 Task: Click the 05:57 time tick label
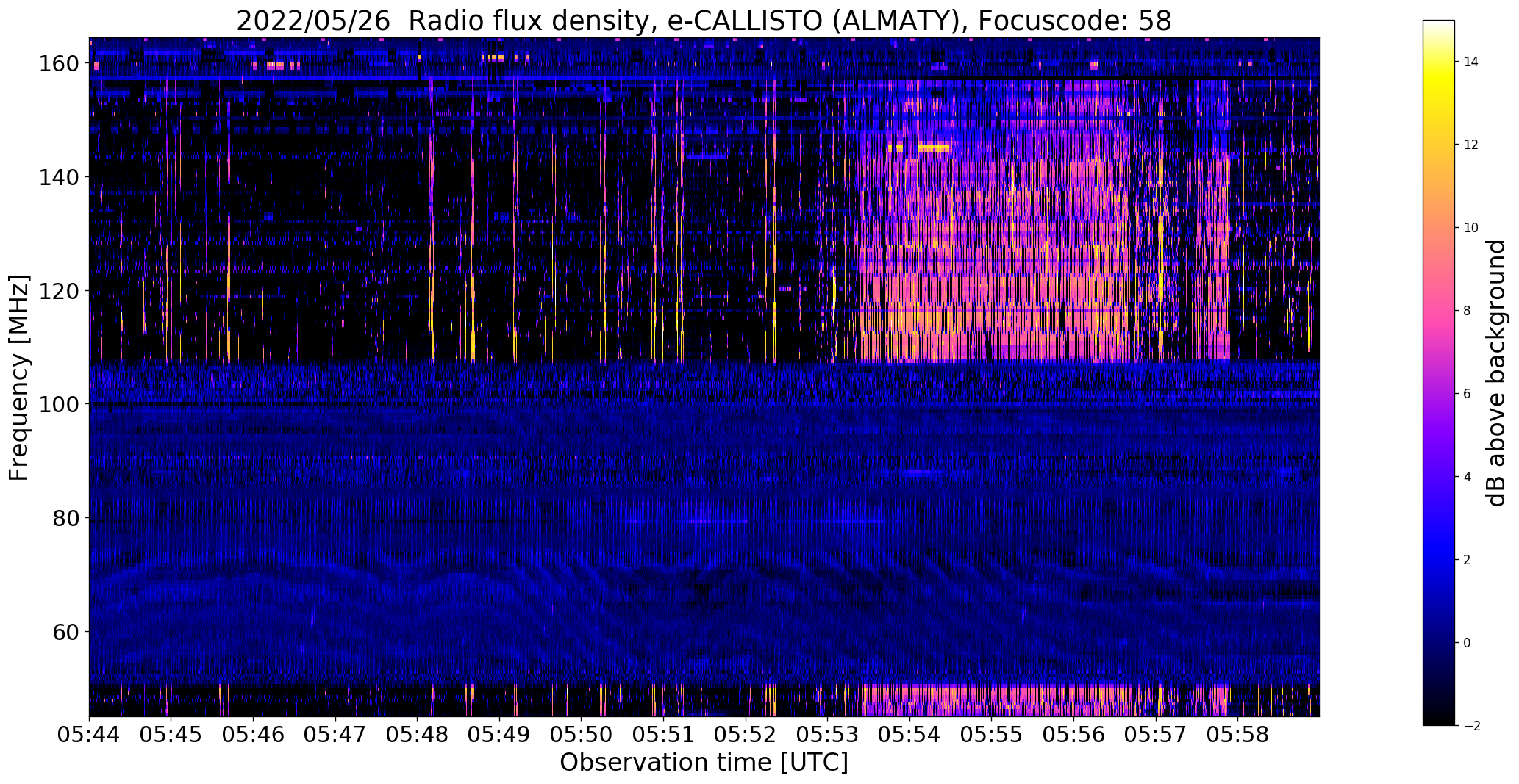[x=1156, y=734]
